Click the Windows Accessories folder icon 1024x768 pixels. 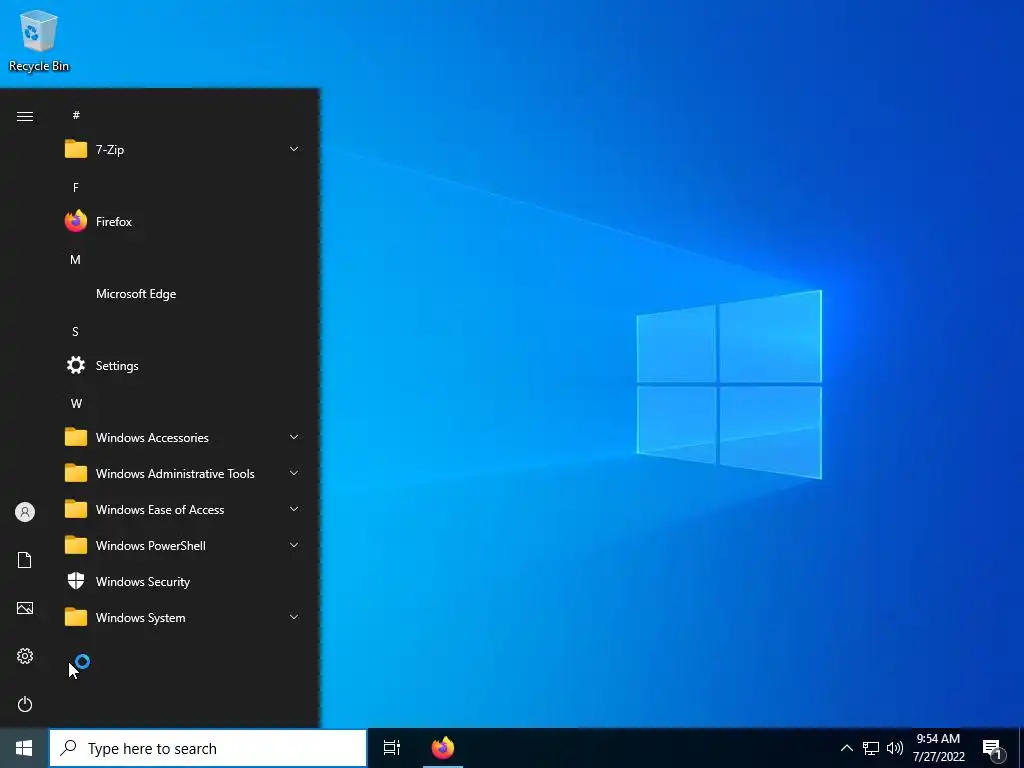[76, 437]
